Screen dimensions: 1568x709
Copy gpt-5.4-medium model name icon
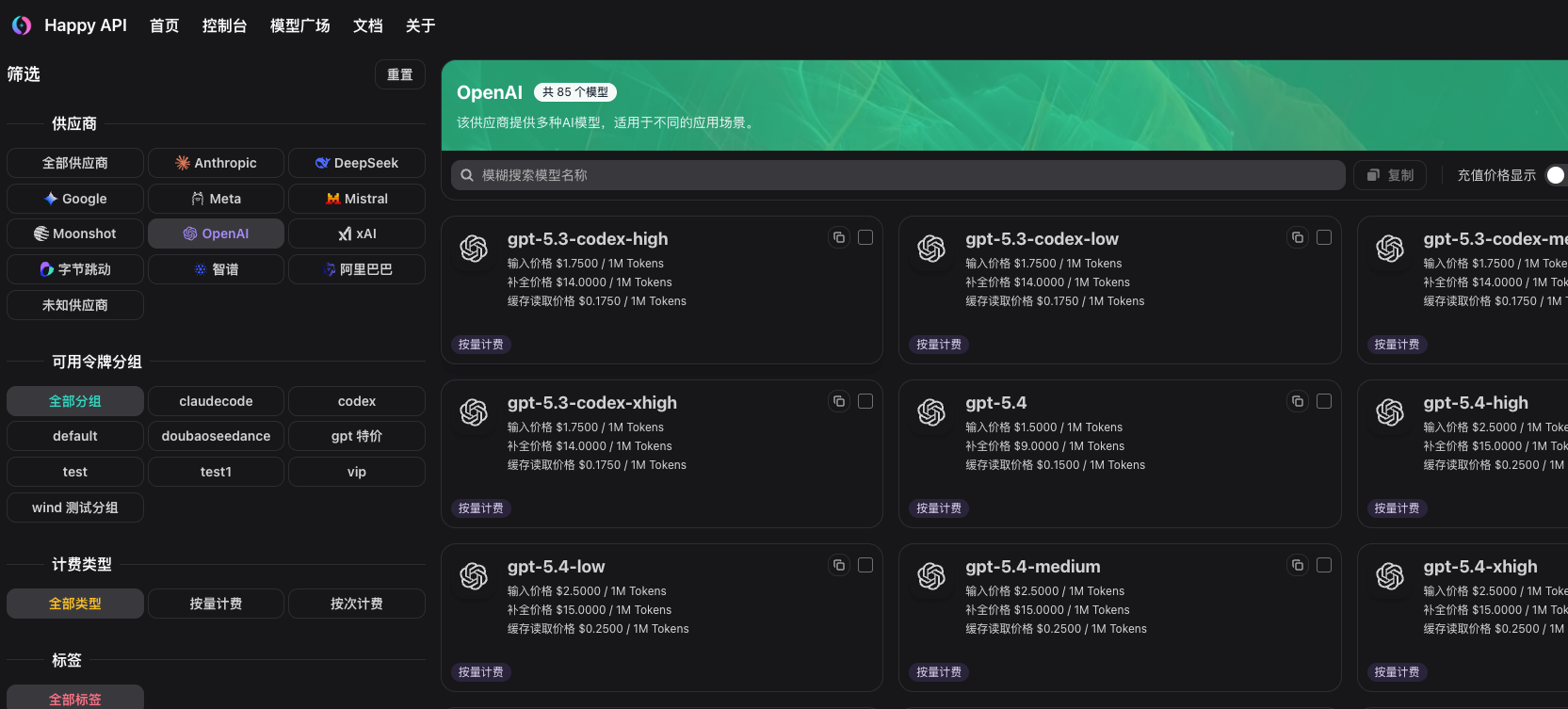(x=1298, y=565)
